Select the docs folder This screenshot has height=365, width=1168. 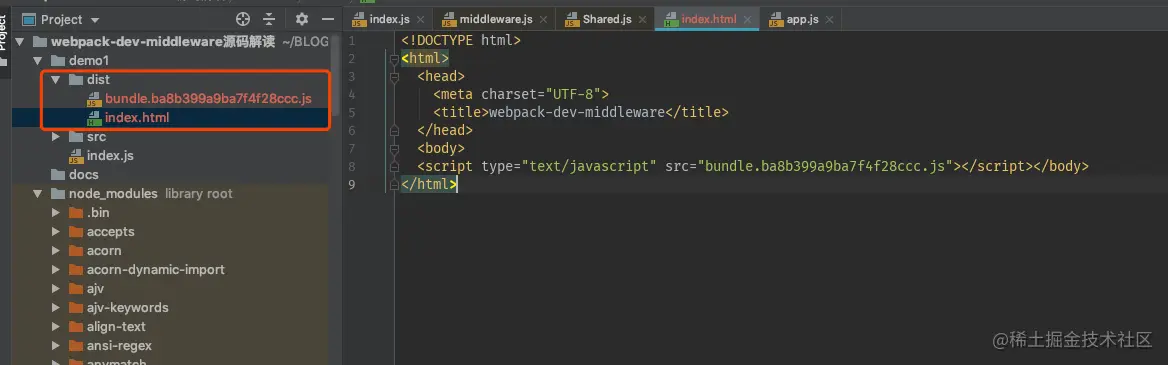tap(83, 175)
